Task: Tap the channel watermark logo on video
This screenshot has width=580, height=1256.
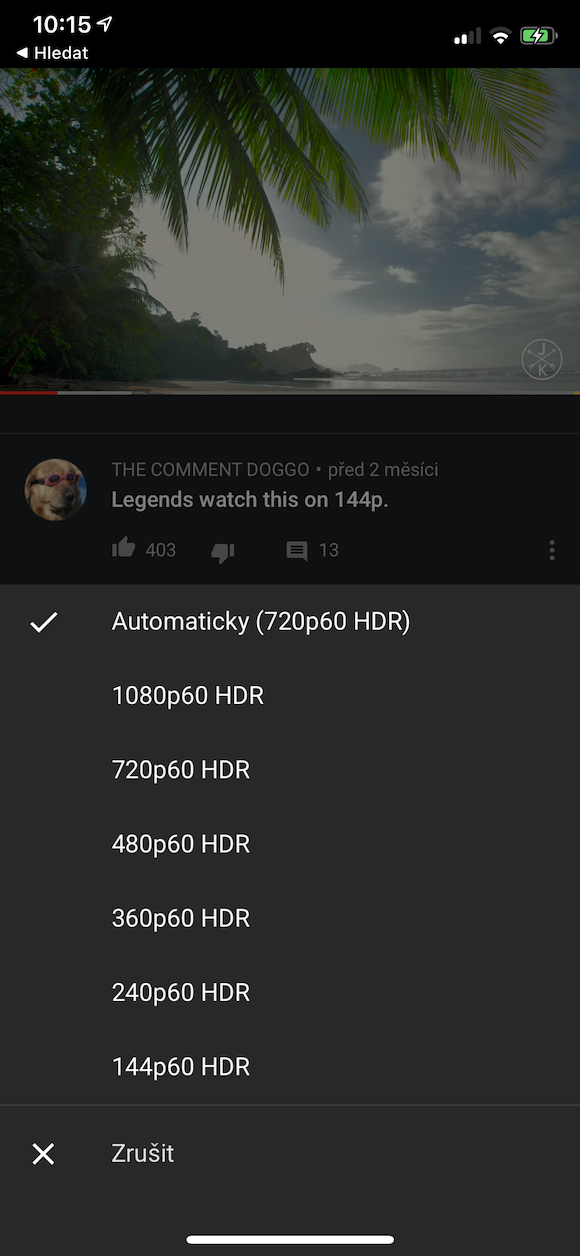Action: [x=542, y=361]
